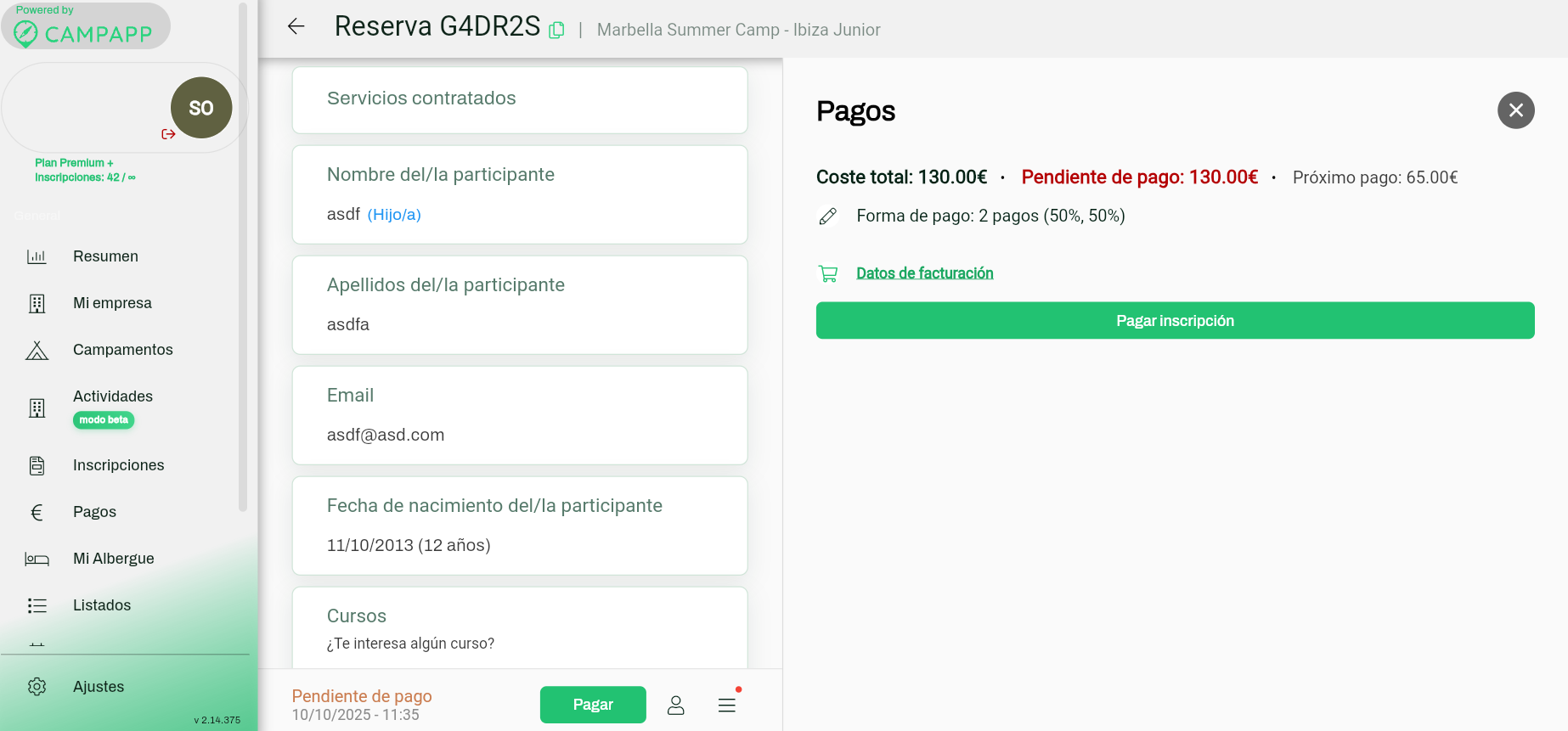
Task: Open Resumen in the sidebar
Action: tap(105, 256)
